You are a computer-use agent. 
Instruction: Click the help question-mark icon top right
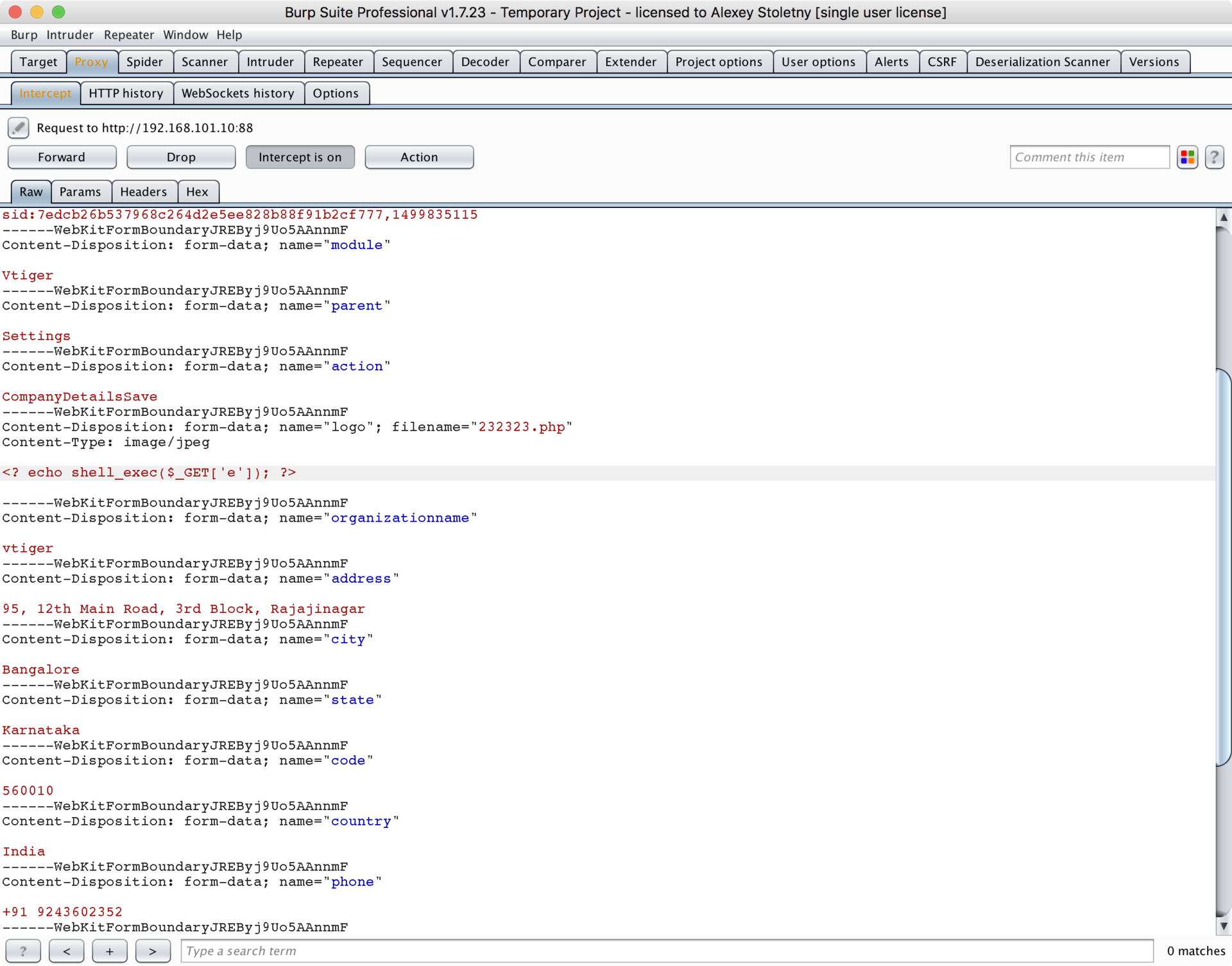[x=1214, y=157]
